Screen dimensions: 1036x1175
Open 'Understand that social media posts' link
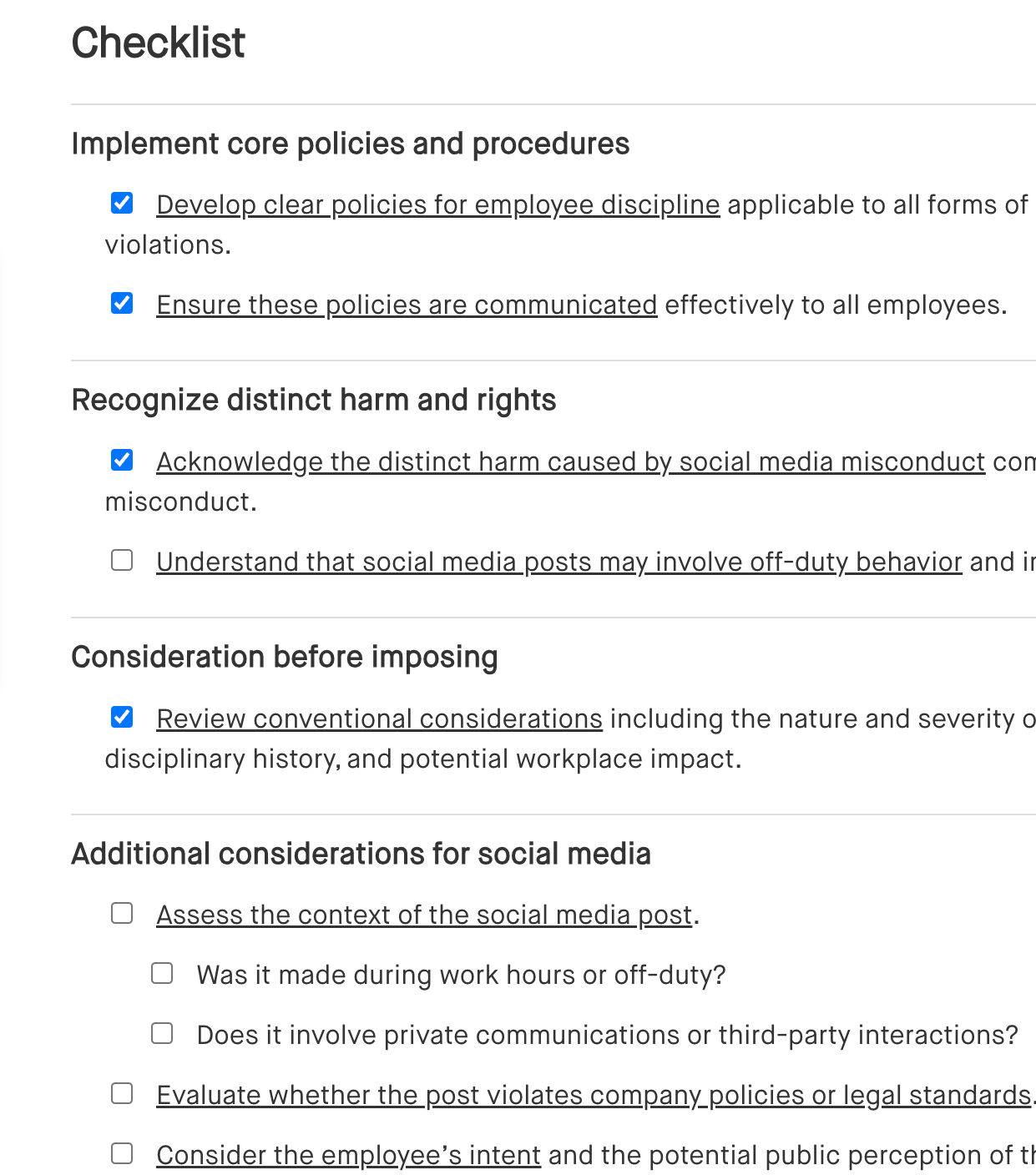click(558, 562)
